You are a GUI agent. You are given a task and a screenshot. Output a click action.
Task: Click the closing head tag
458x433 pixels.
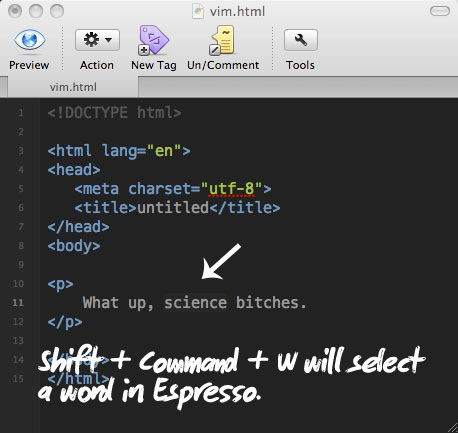78,227
